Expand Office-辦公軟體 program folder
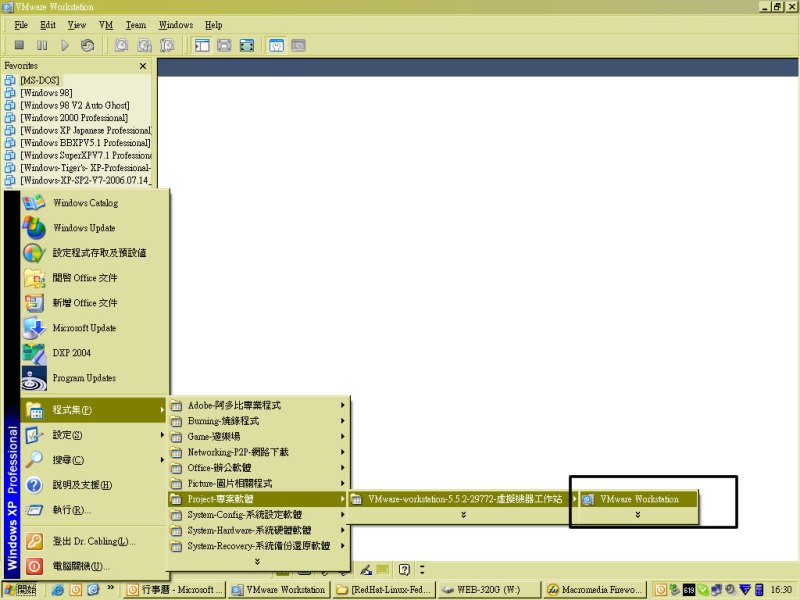Screen dimensions: 800x600 point(258,468)
